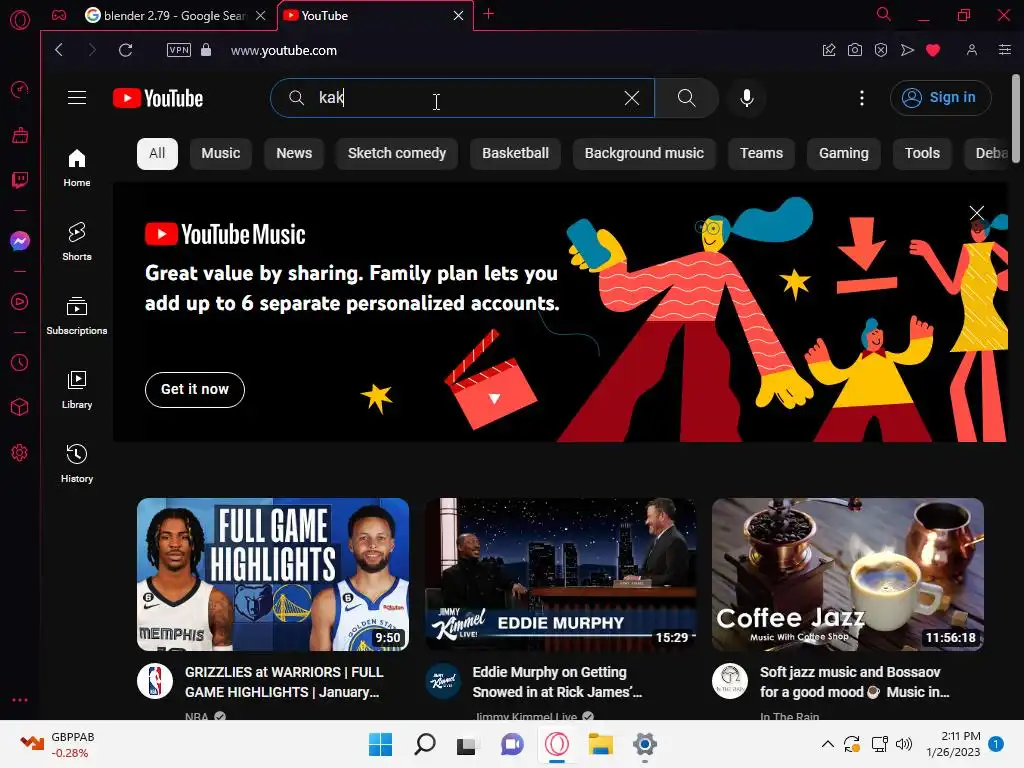
Task: Click the Sign in button
Action: [x=940, y=98]
